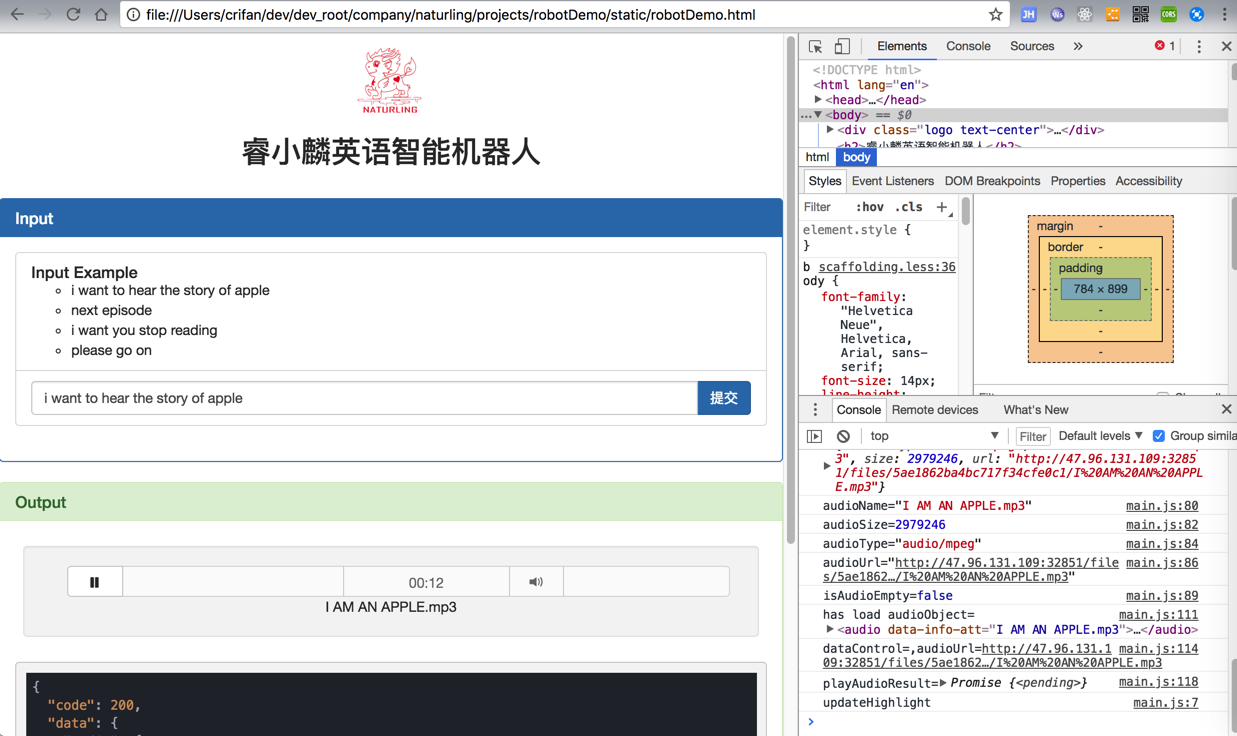Reload the page in browser toolbar

tap(73, 15)
